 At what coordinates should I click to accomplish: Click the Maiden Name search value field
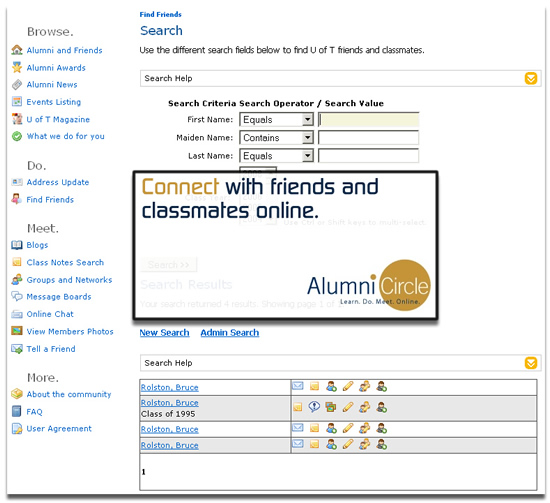pyautogui.click(x=368, y=138)
